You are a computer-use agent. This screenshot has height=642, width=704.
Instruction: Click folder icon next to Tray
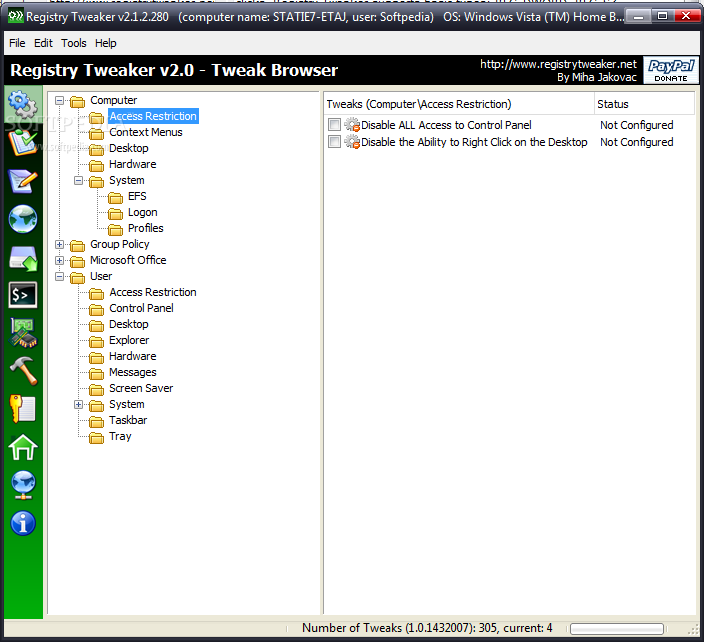96,438
